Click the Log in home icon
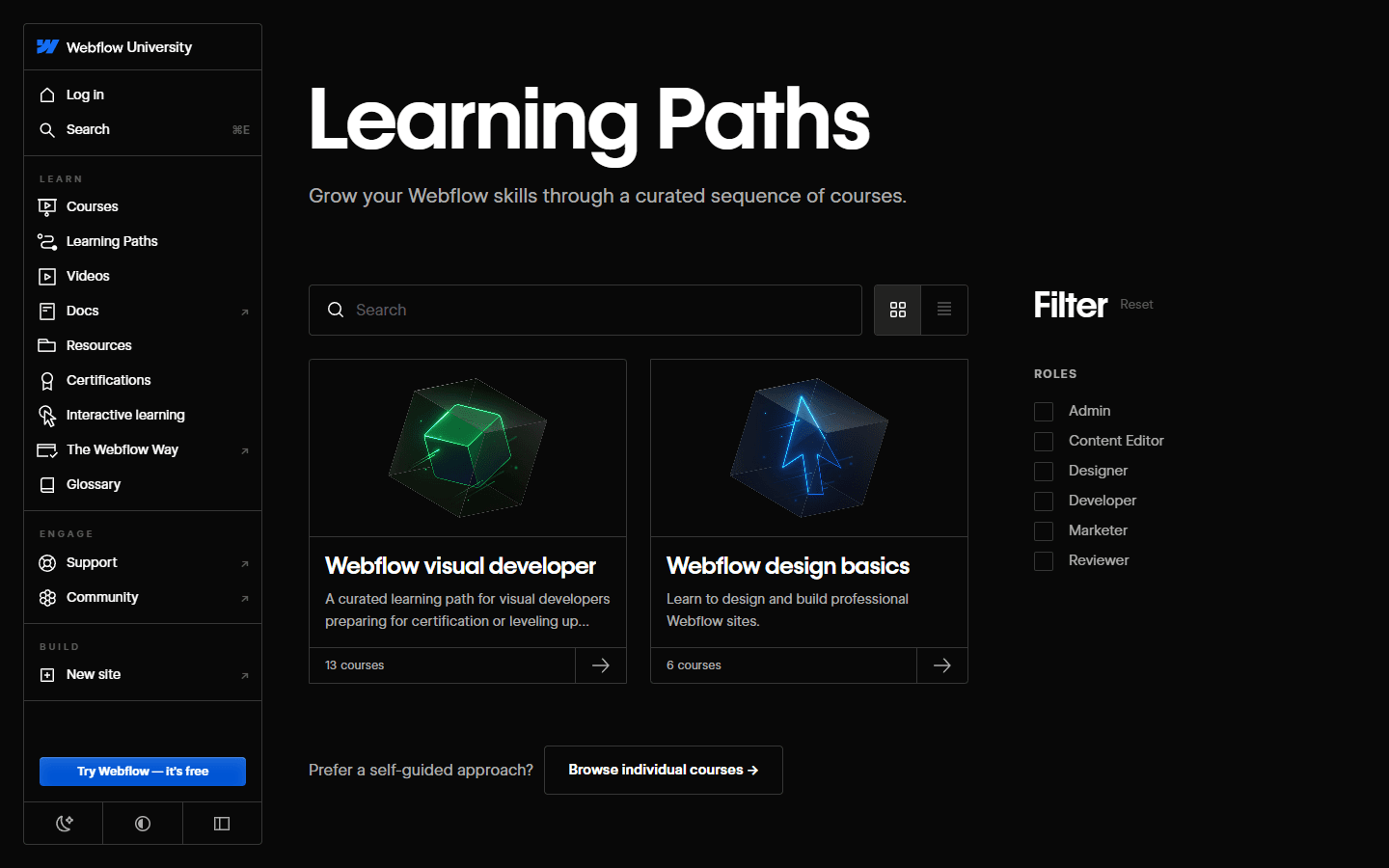This screenshot has height=868, width=1389. point(47,95)
